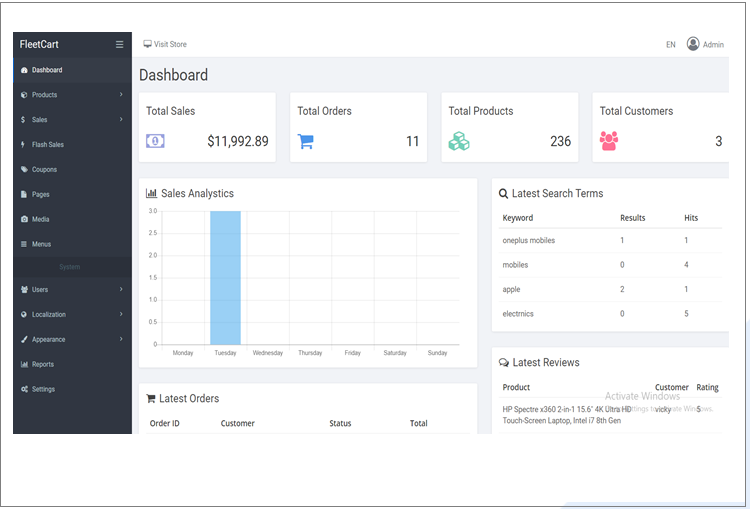This screenshot has width=750, height=509.
Task: Go to Media in sidebar
Action: coord(40,219)
